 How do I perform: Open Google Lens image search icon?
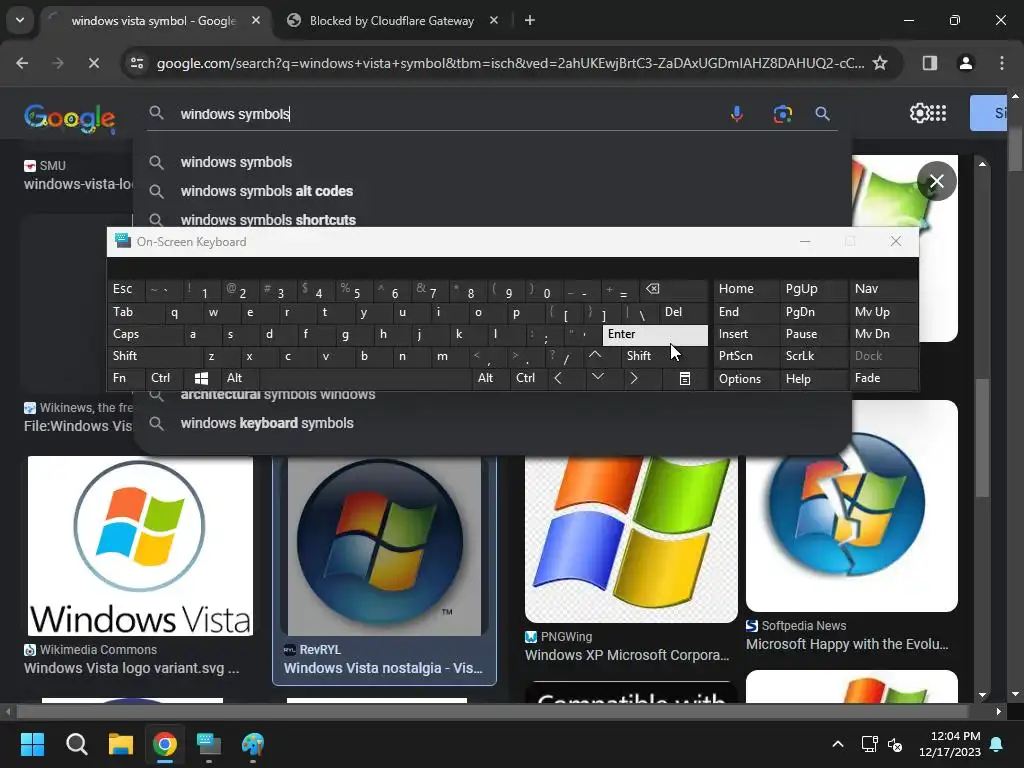point(782,114)
